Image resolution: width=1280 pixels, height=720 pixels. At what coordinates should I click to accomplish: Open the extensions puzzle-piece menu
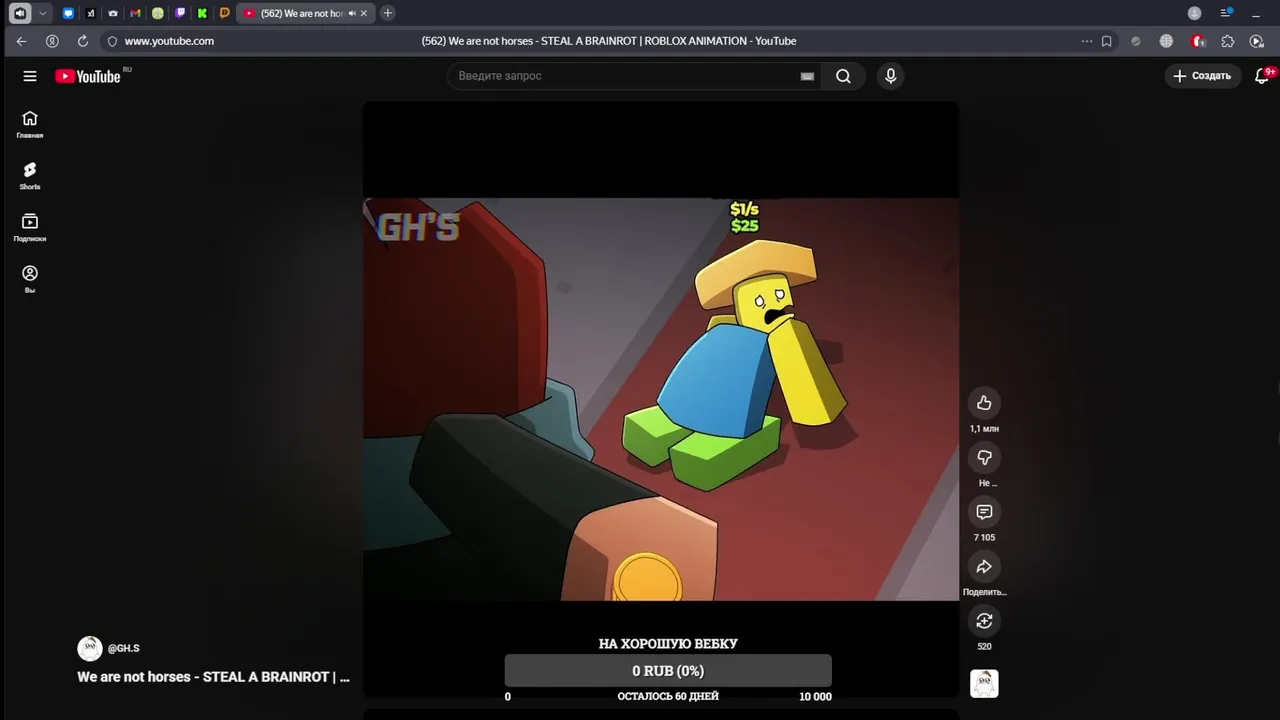(1227, 41)
